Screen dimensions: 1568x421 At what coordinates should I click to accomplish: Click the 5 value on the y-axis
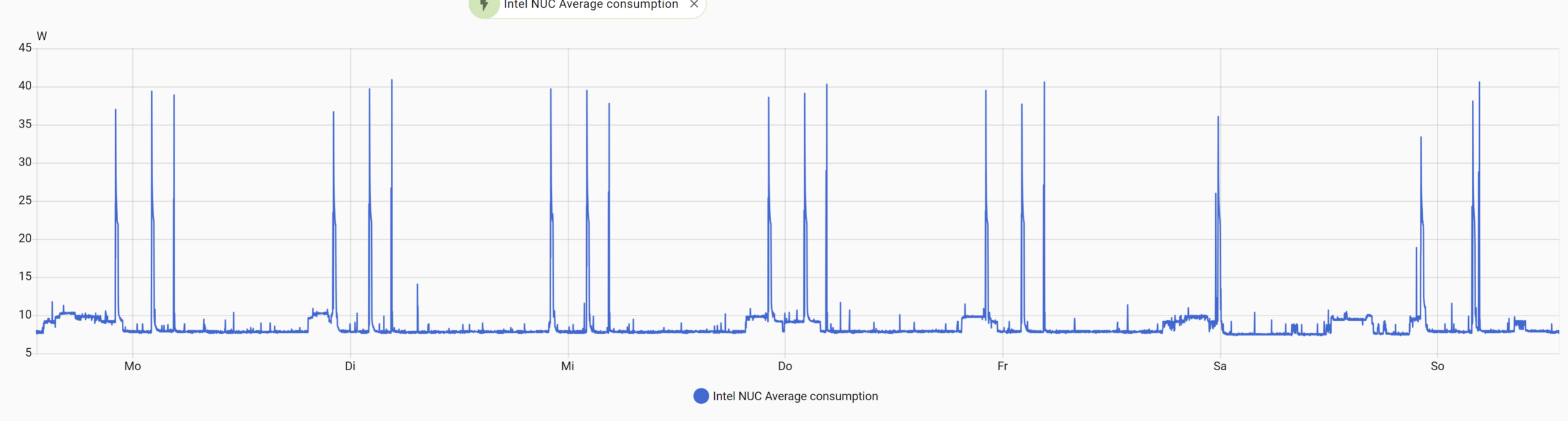30,353
